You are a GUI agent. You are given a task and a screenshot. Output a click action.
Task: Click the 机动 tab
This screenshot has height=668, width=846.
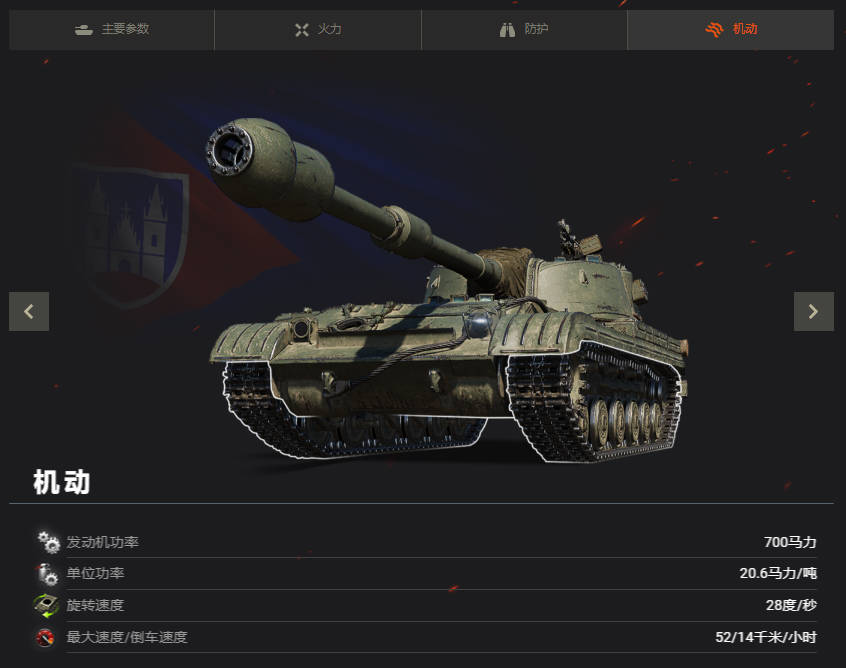[731, 30]
